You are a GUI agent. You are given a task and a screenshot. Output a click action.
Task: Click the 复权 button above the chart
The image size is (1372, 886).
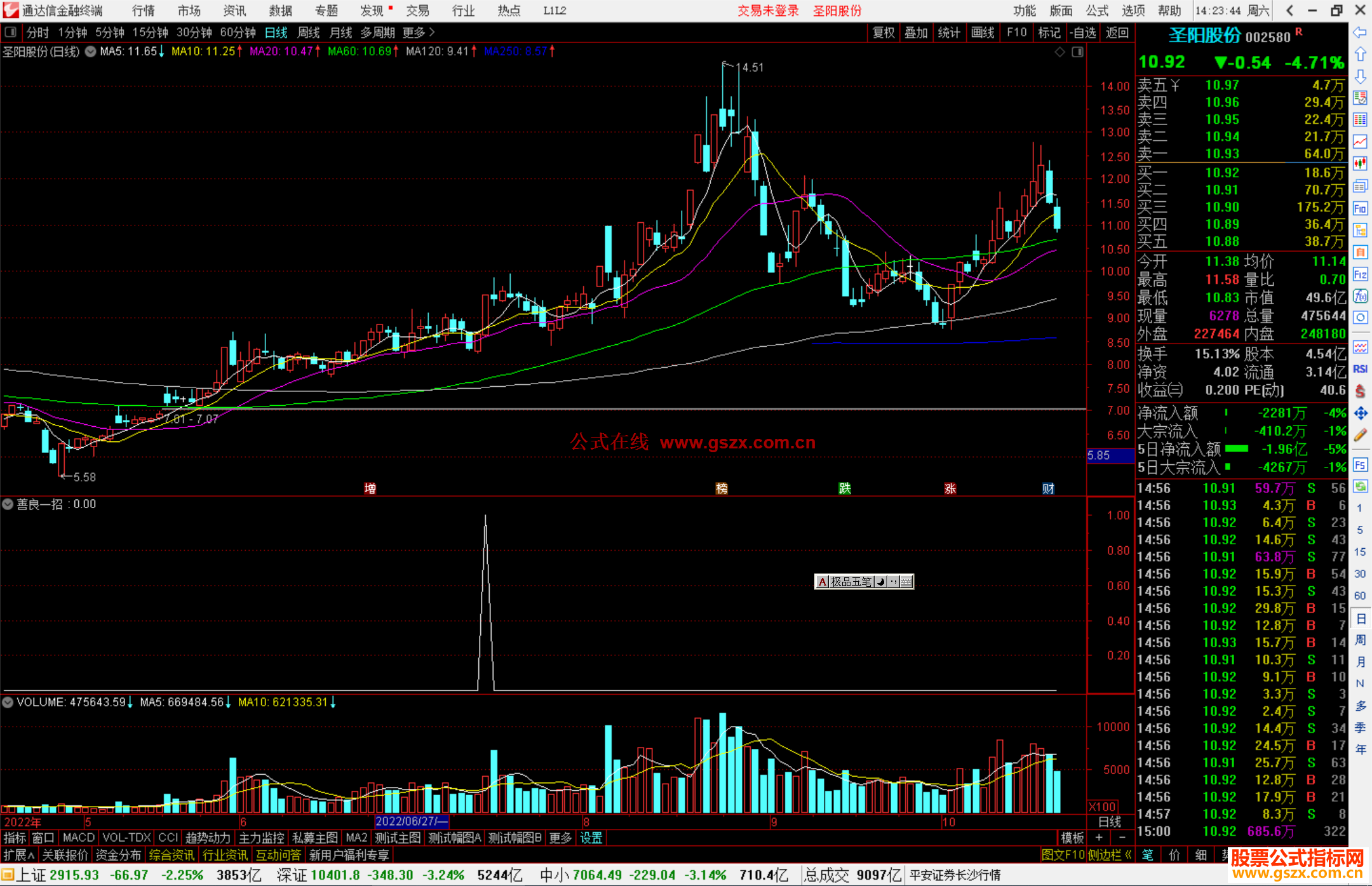pyautogui.click(x=884, y=32)
